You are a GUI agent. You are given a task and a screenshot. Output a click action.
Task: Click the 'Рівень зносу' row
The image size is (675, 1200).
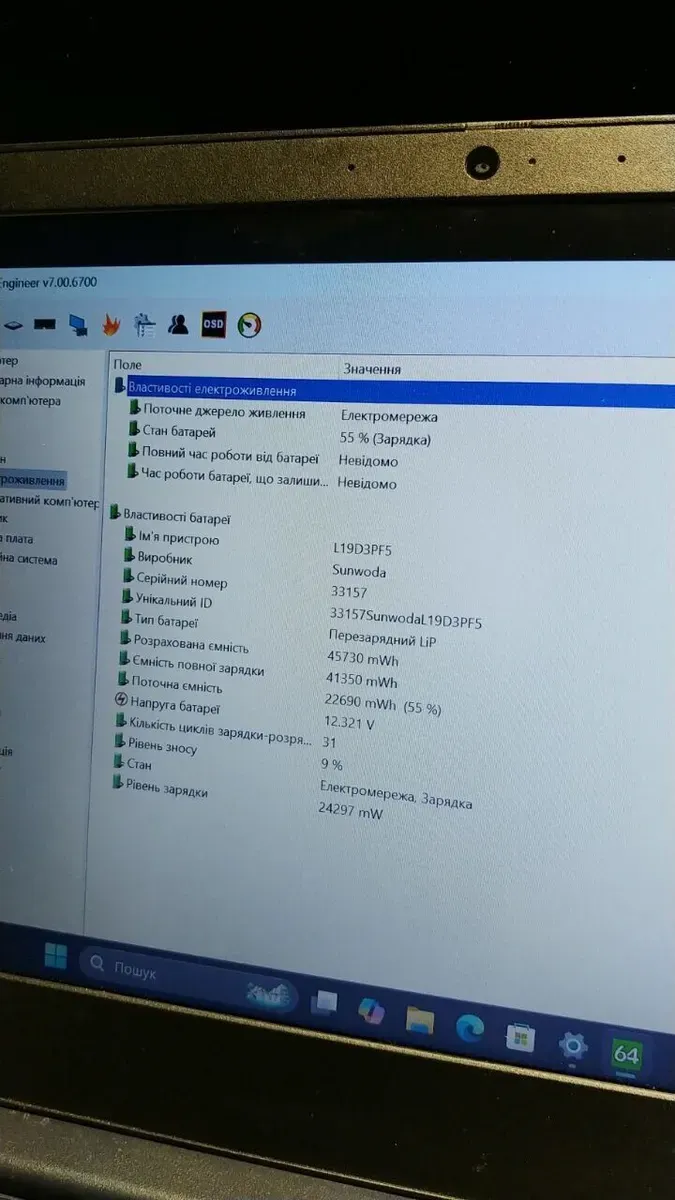[x=162, y=746]
